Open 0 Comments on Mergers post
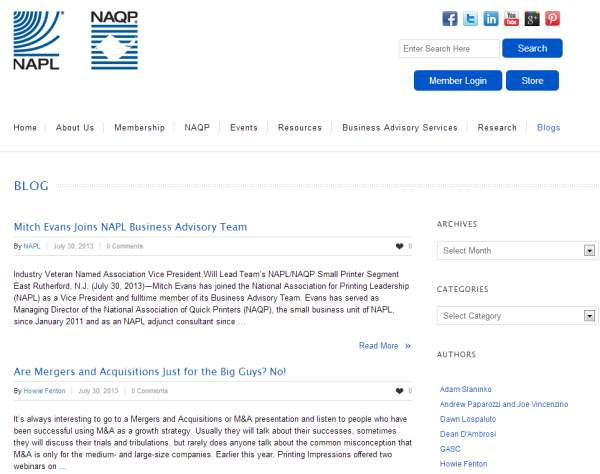 click(x=150, y=391)
